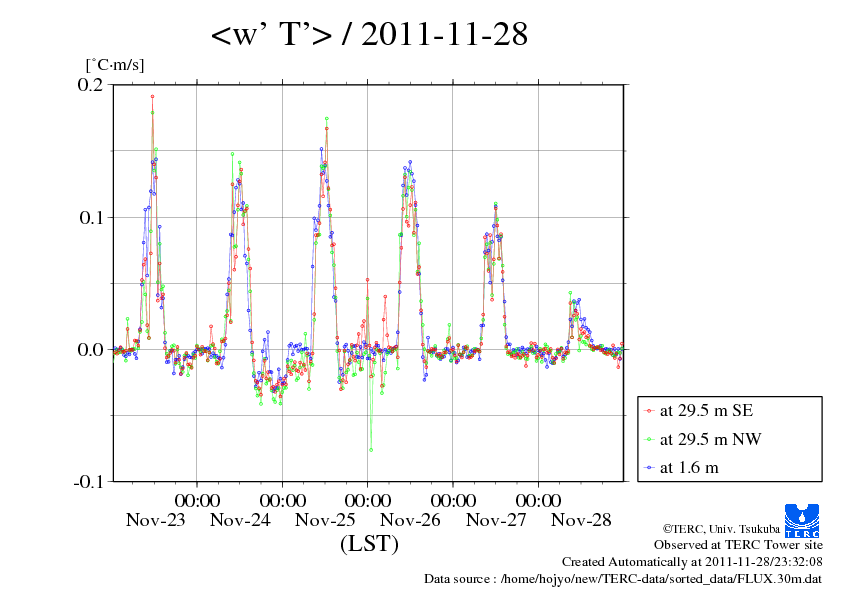842x595 pixels.
Task: Click the Nov-23 date label
Action: 155,519
